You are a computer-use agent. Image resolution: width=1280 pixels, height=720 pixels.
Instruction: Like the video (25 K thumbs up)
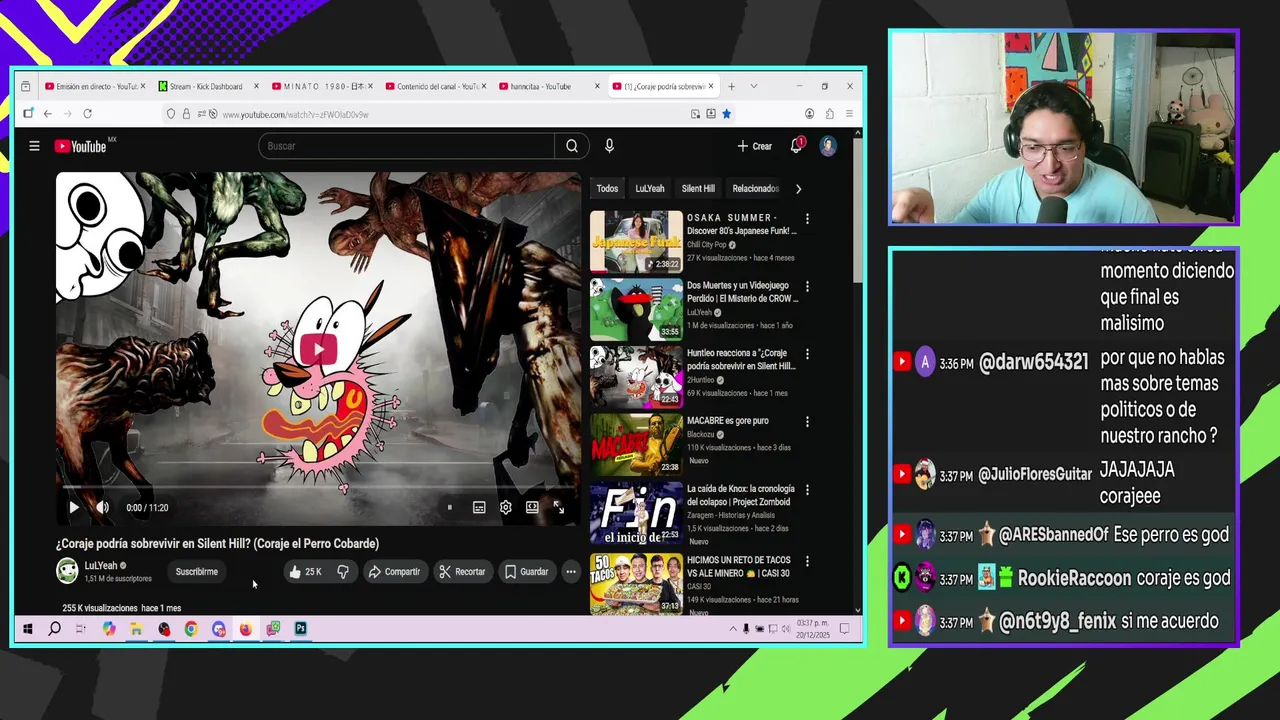click(305, 572)
